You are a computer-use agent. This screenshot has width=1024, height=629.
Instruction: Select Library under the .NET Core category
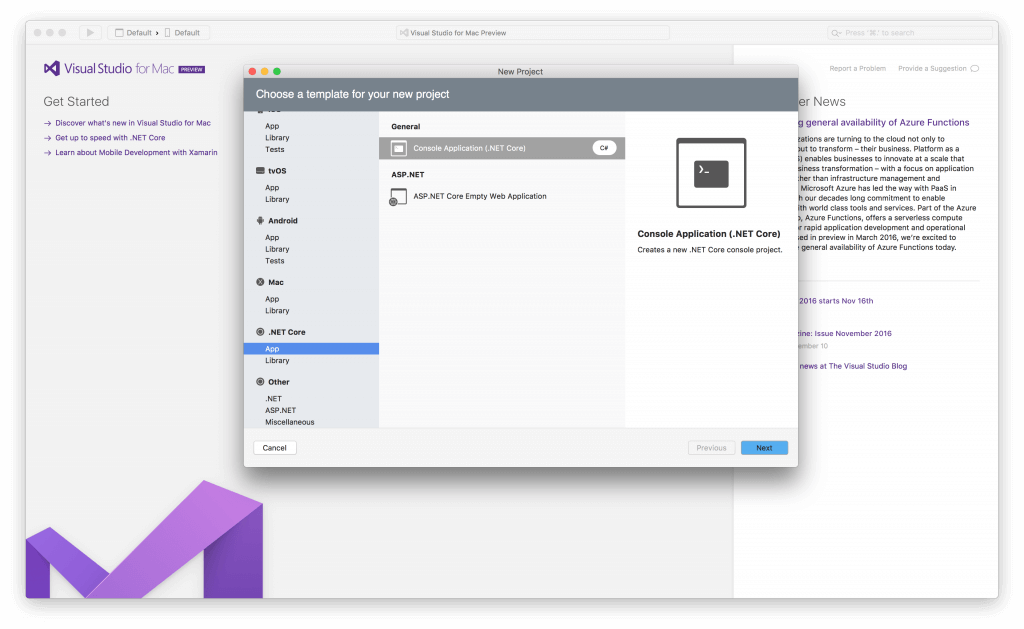(x=277, y=361)
